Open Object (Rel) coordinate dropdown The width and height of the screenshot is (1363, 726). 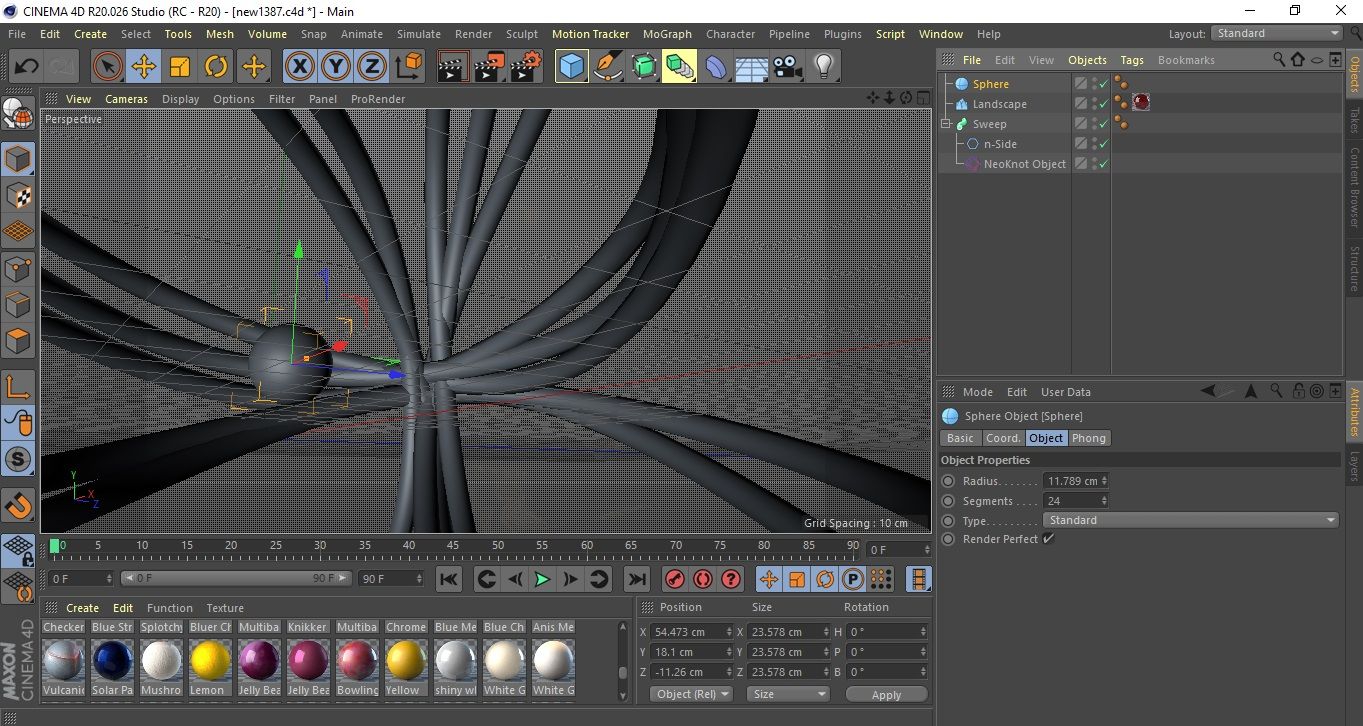pyautogui.click(x=691, y=694)
